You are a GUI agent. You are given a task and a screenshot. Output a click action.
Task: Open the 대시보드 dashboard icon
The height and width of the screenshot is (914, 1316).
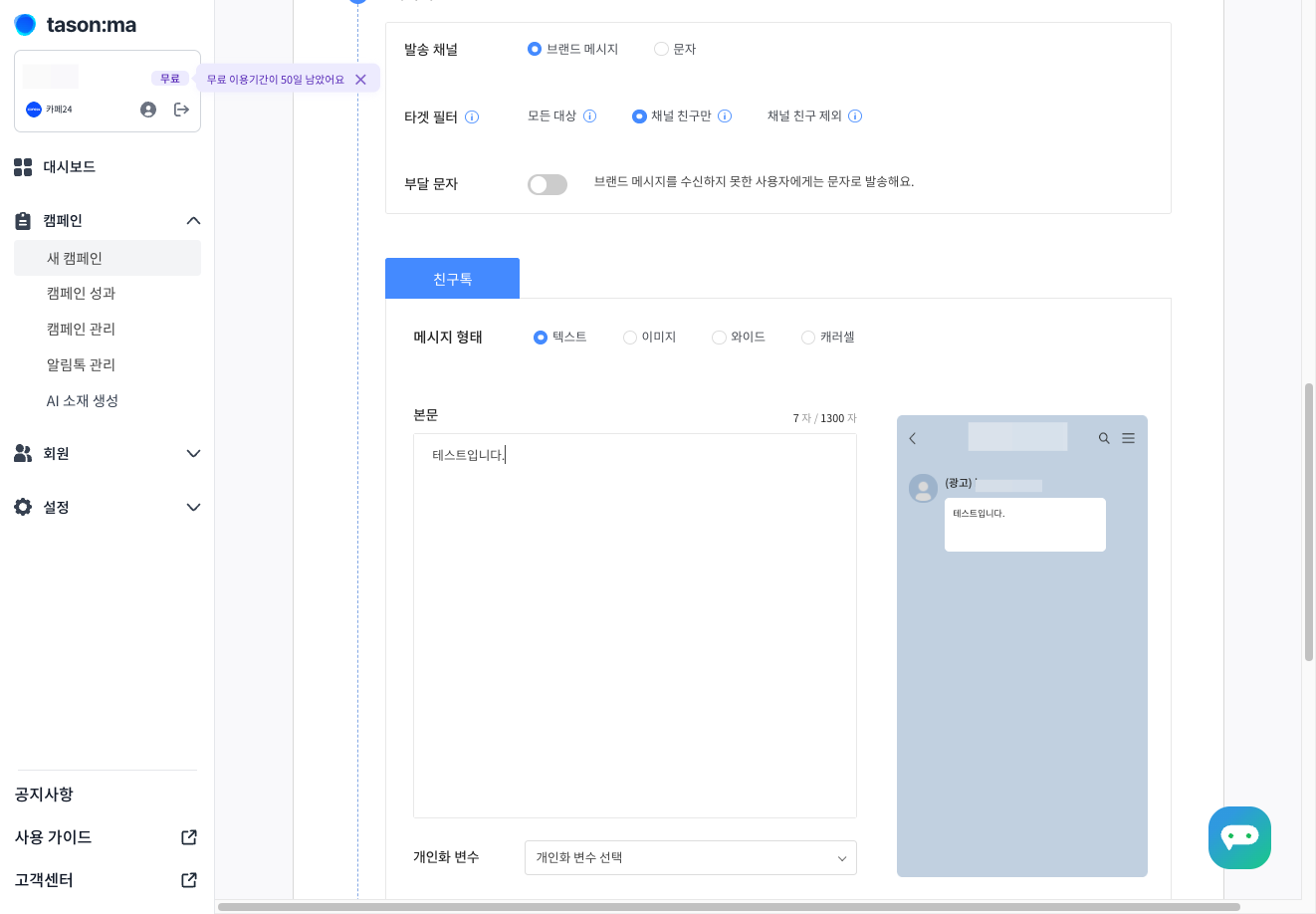(x=23, y=167)
